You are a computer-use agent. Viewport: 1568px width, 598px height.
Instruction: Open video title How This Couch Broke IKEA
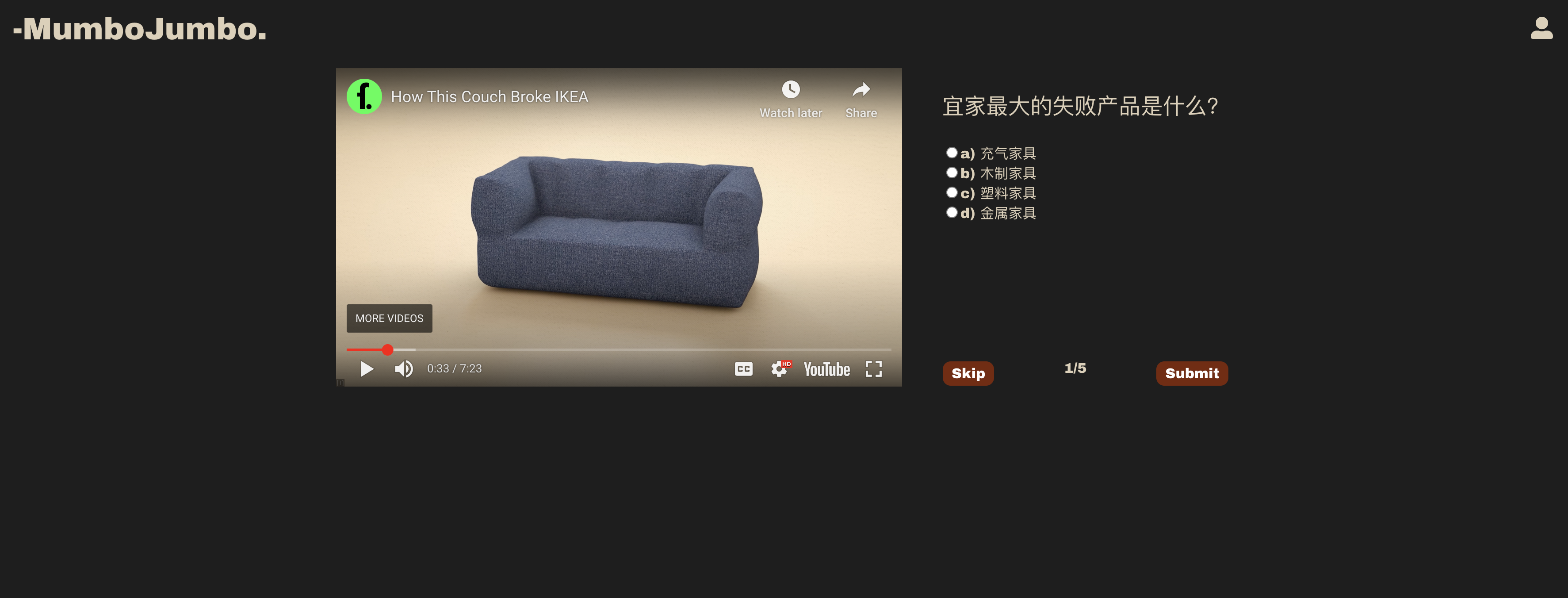(489, 97)
